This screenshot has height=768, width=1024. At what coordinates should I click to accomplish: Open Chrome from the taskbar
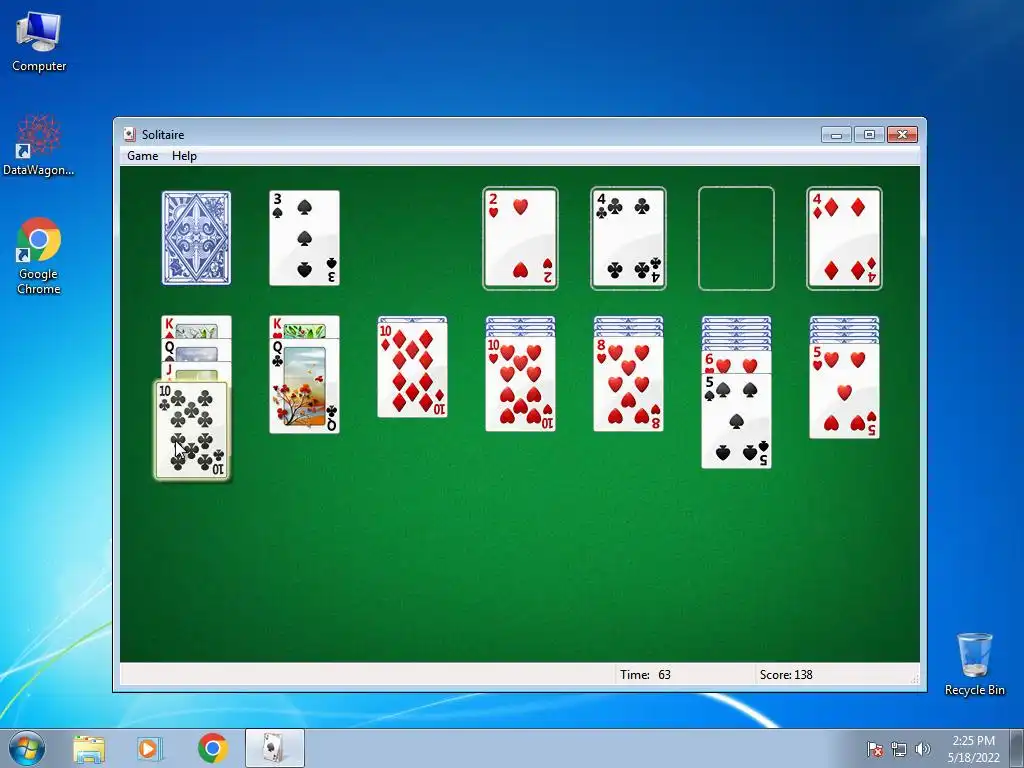tap(212, 748)
